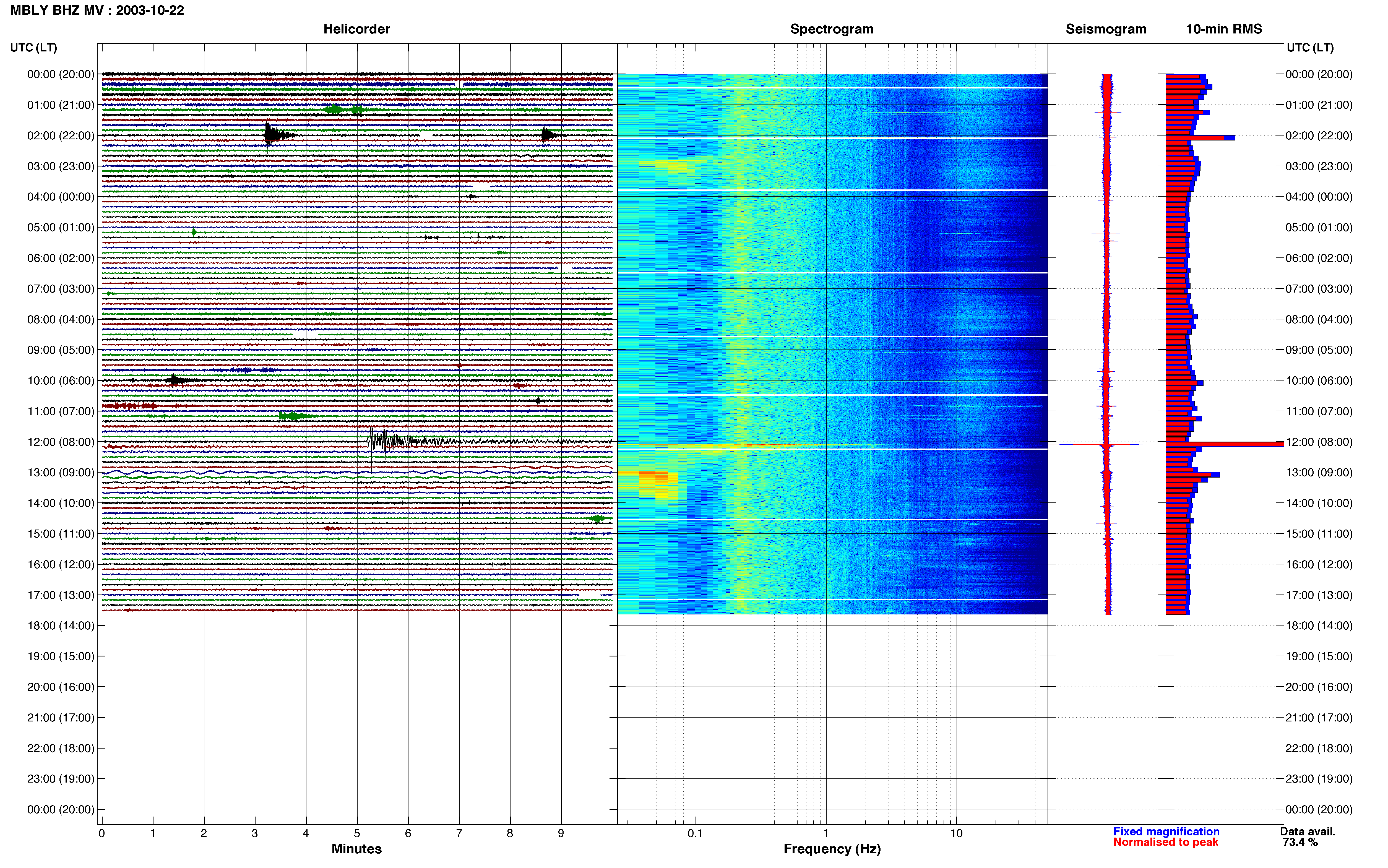The width and height of the screenshot is (1388, 868).
Task: Click the 1 tick on the Frequency axis
Action: [826, 833]
